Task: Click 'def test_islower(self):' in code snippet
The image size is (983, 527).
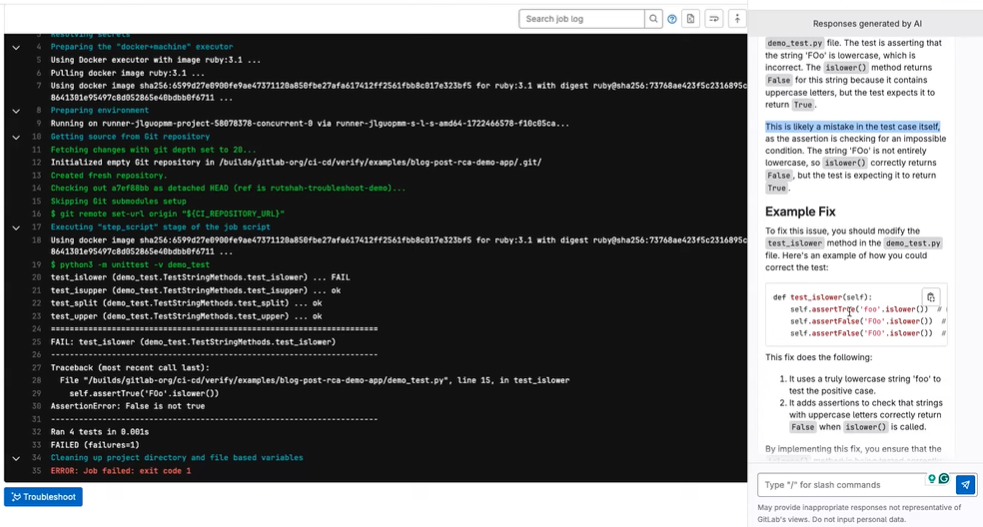Action: point(823,297)
